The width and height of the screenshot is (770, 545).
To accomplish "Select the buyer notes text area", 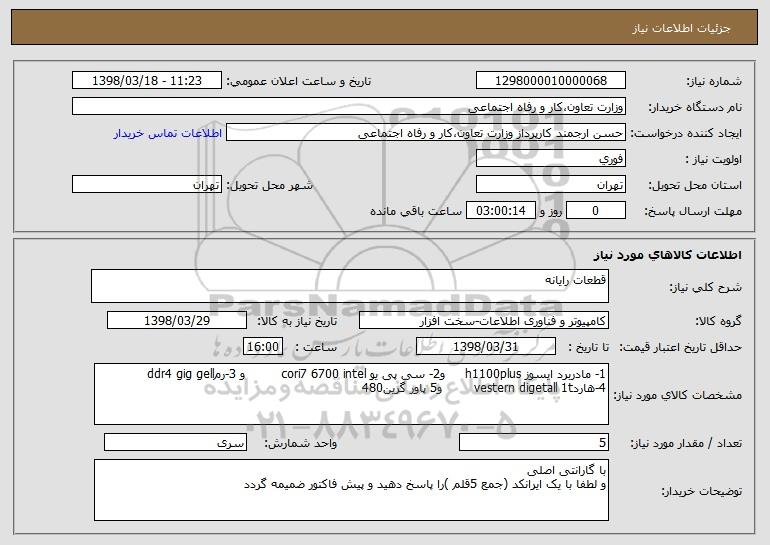I will [x=351, y=490].
